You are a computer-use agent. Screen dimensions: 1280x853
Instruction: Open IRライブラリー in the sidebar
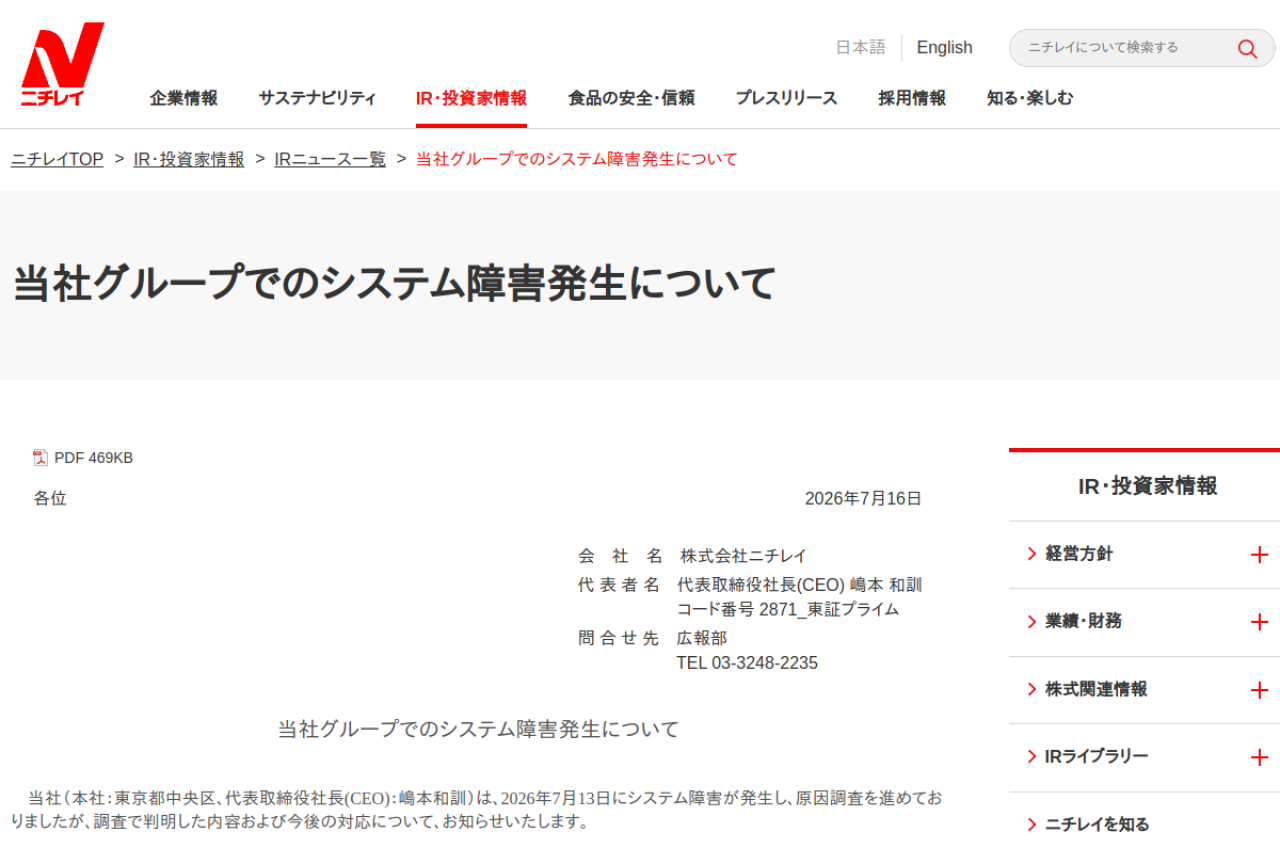(1096, 757)
